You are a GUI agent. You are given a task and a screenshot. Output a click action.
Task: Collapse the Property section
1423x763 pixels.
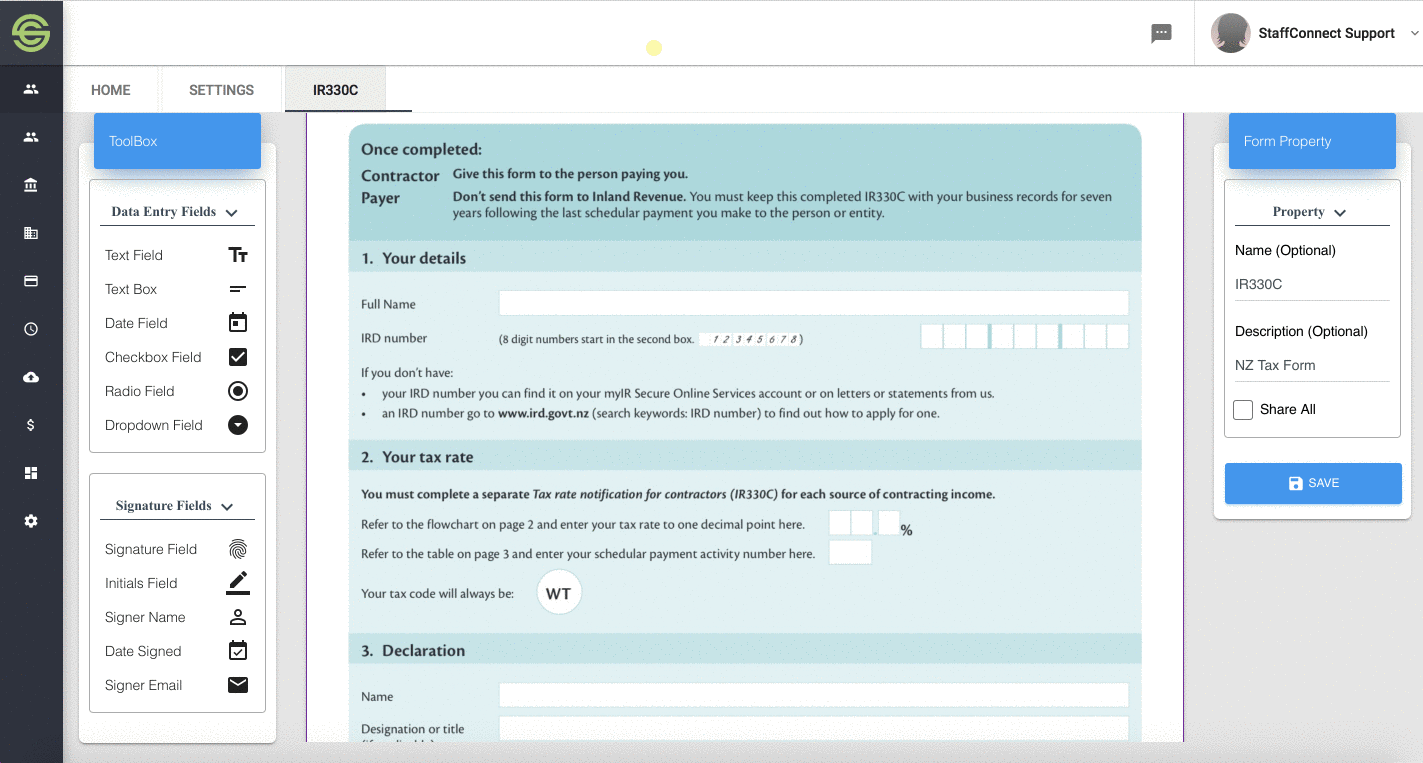pyautogui.click(x=1341, y=213)
